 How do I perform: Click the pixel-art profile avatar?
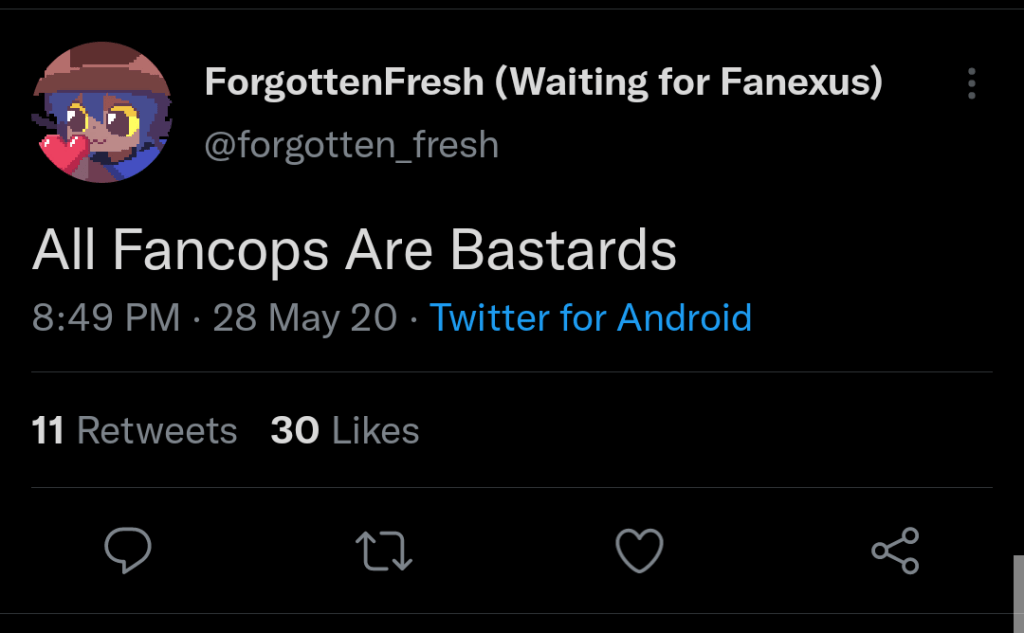pos(104,112)
